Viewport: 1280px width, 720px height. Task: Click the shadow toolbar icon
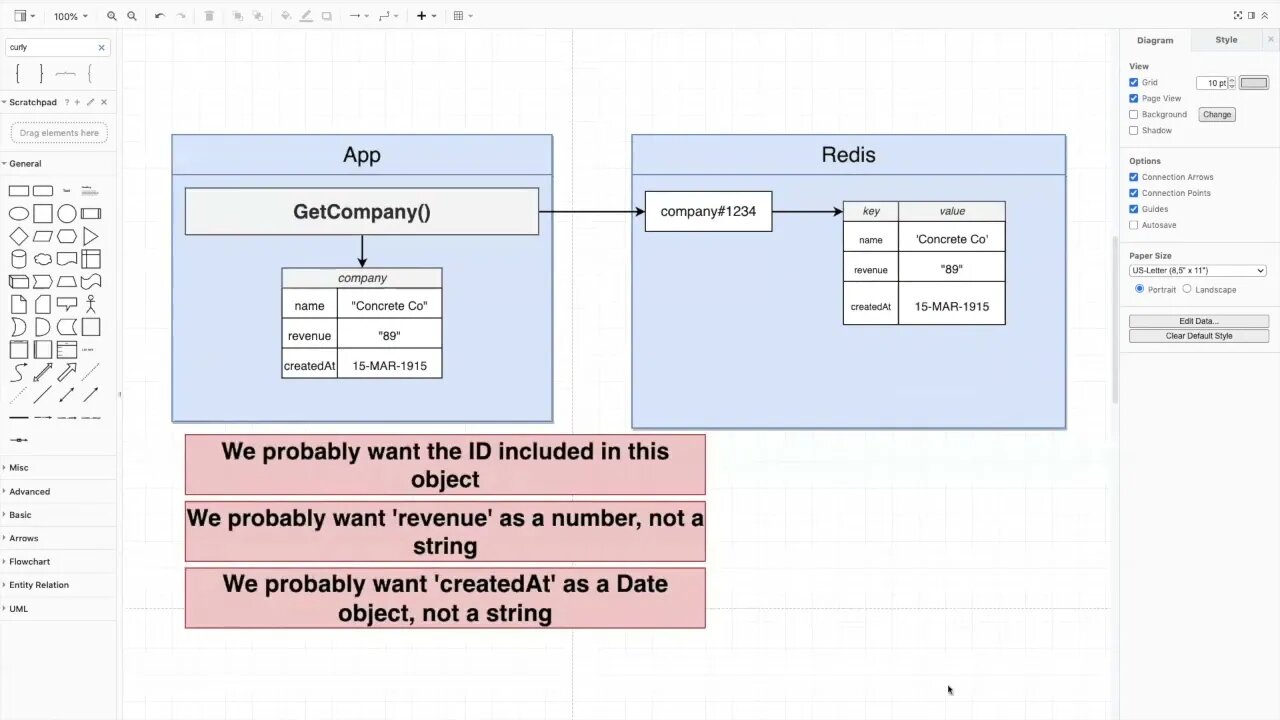pyautogui.click(x=326, y=16)
